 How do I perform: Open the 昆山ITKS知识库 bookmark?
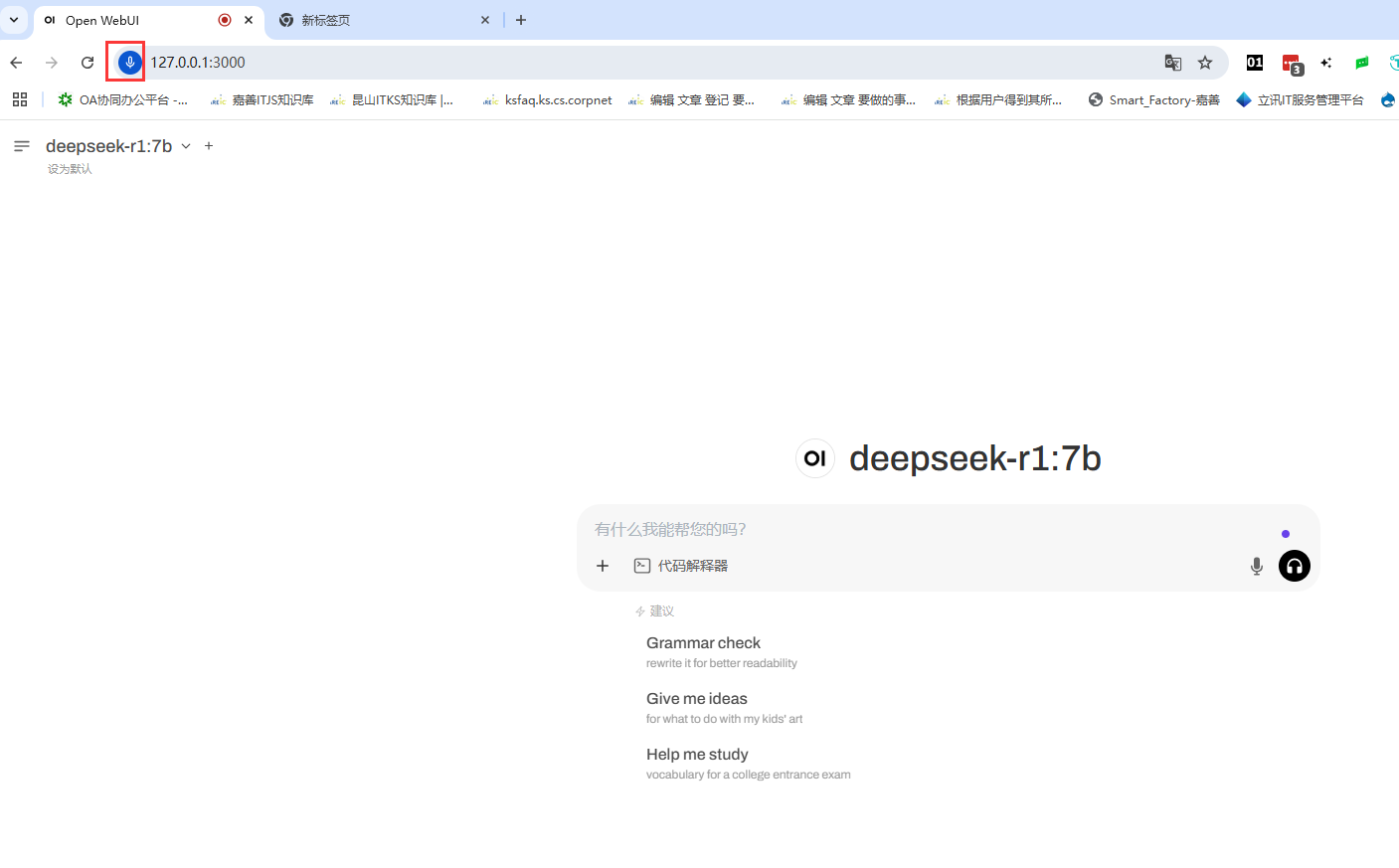392,99
